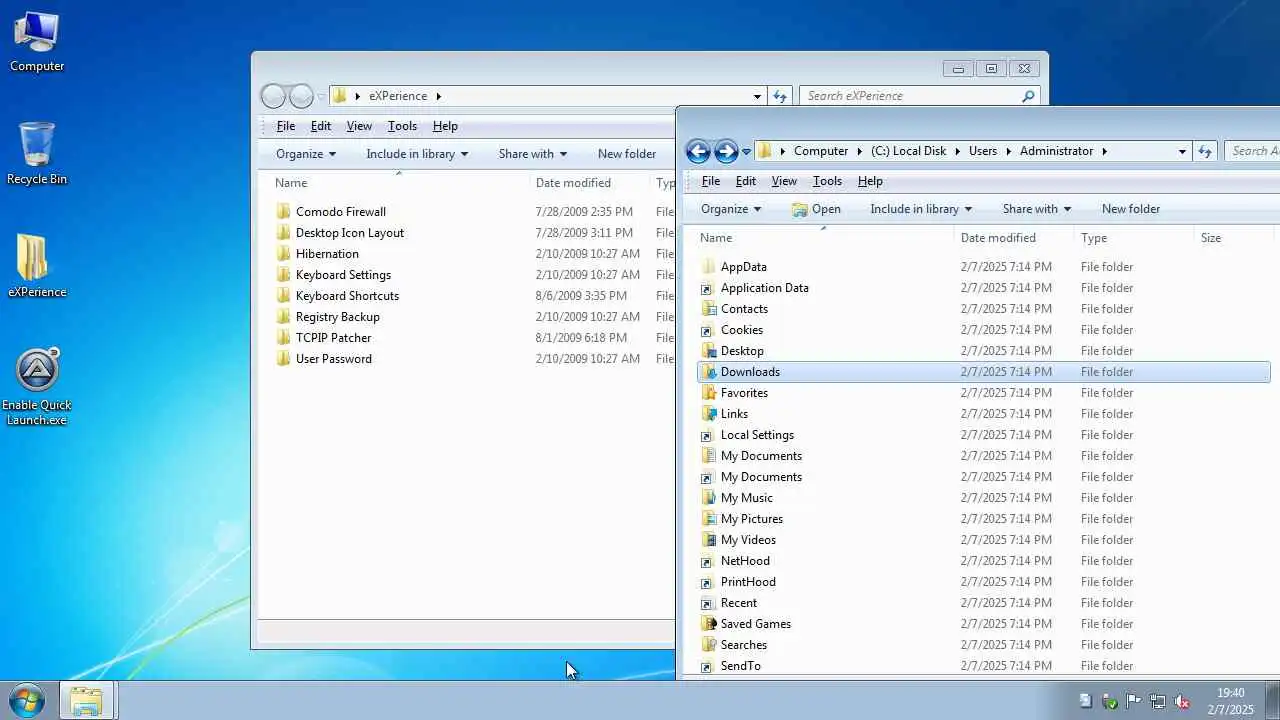Image resolution: width=1280 pixels, height=720 pixels.
Task: Open the Computer desktop icon
Action: (37, 40)
